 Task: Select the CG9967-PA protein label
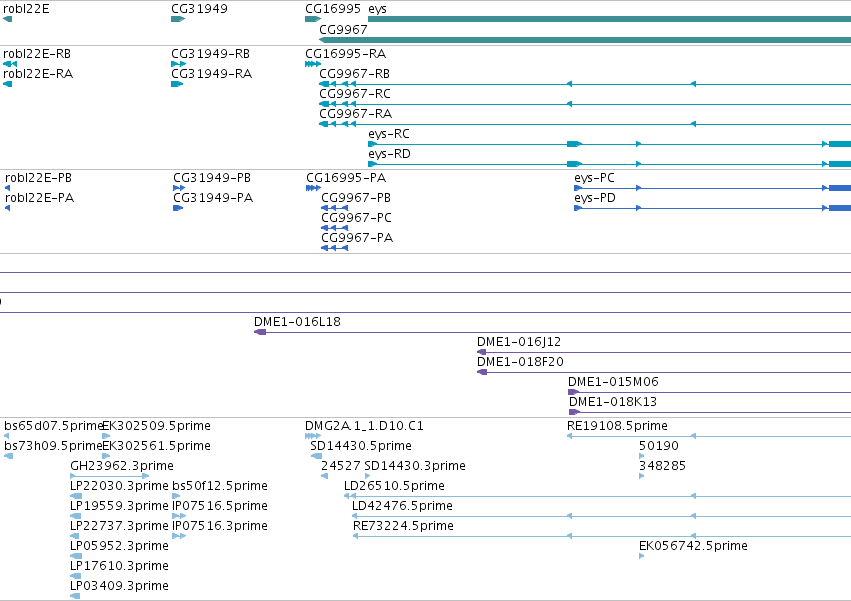click(357, 238)
